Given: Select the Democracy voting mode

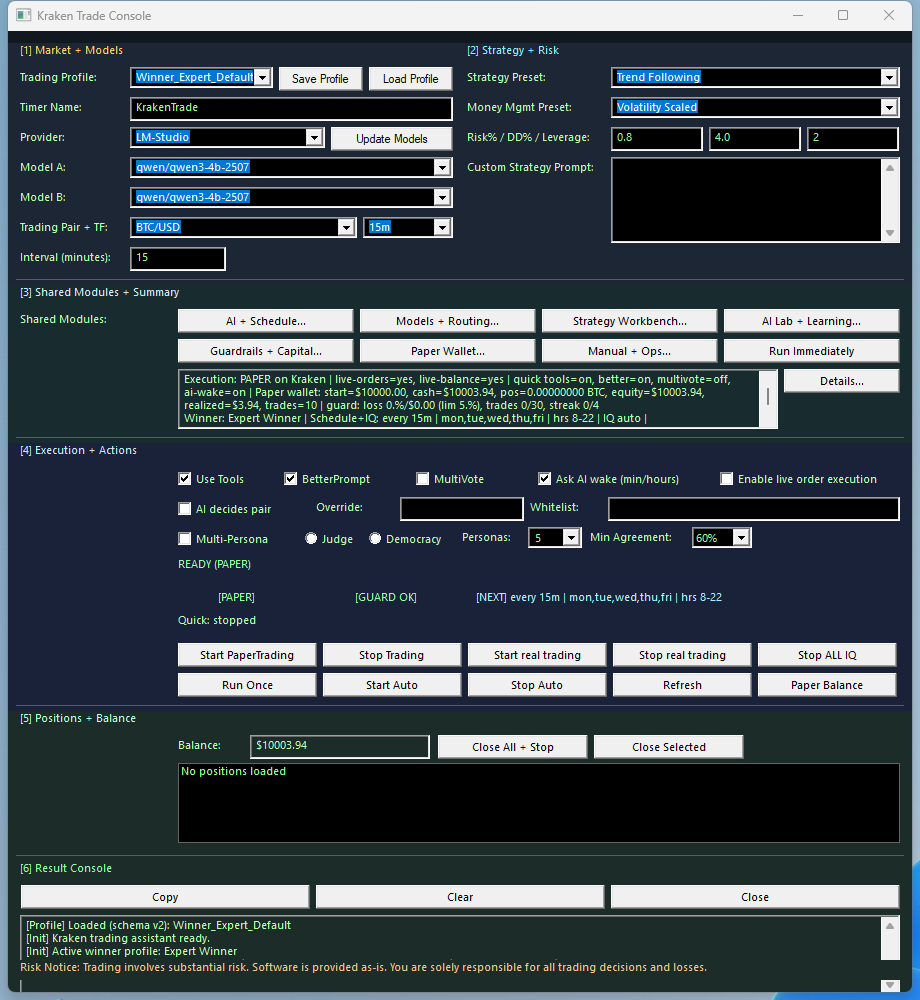Looking at the screenshot, I should coord(374,538).
